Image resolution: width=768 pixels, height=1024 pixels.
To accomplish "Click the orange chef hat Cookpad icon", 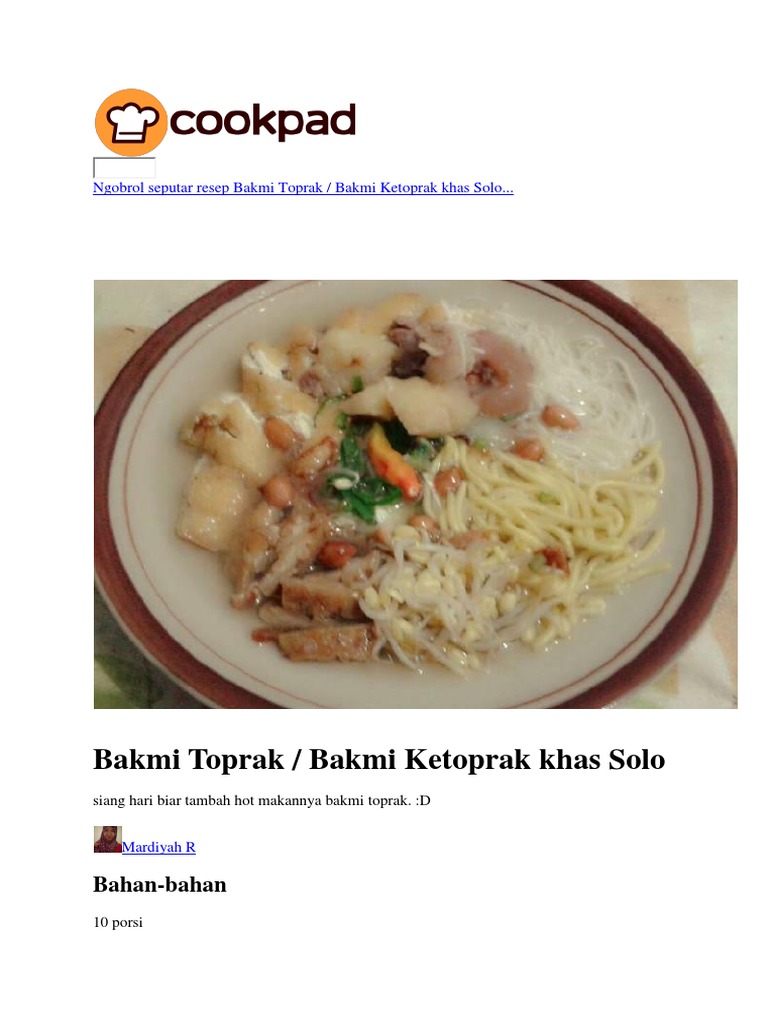I will [131, 122].
